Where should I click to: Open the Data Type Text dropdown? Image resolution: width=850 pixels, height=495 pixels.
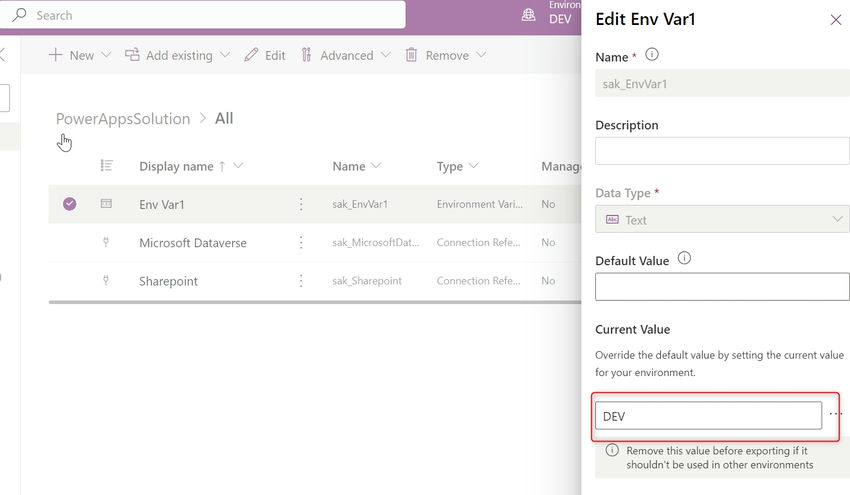722,220
